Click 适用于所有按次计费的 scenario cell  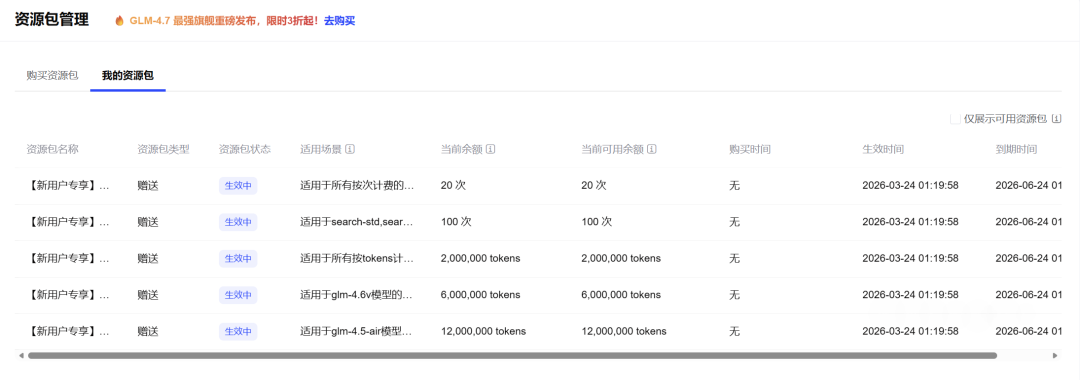(x=357, y=185)
